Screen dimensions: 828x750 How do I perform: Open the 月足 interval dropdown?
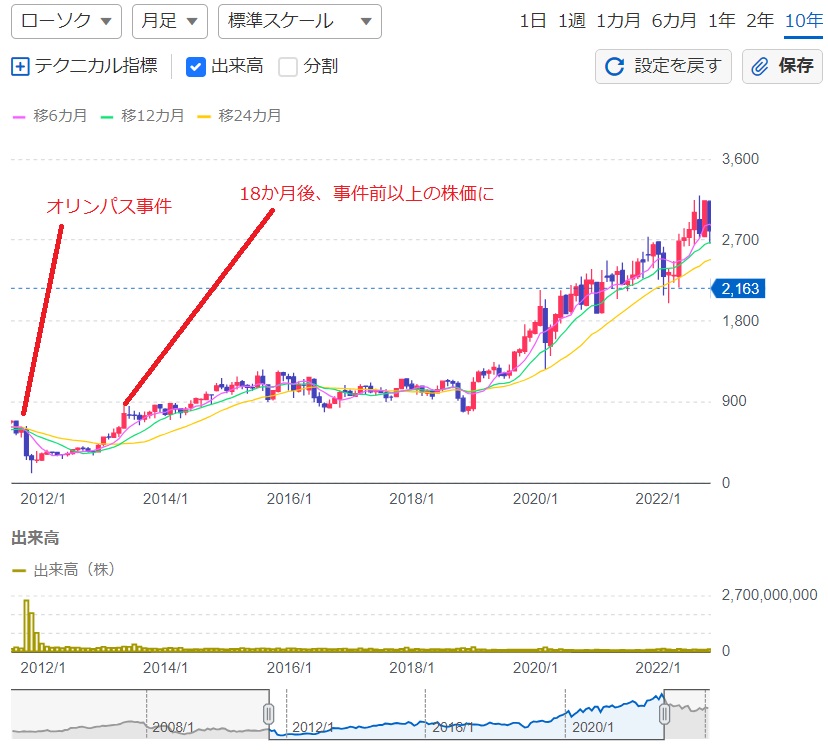pos(169,21)
